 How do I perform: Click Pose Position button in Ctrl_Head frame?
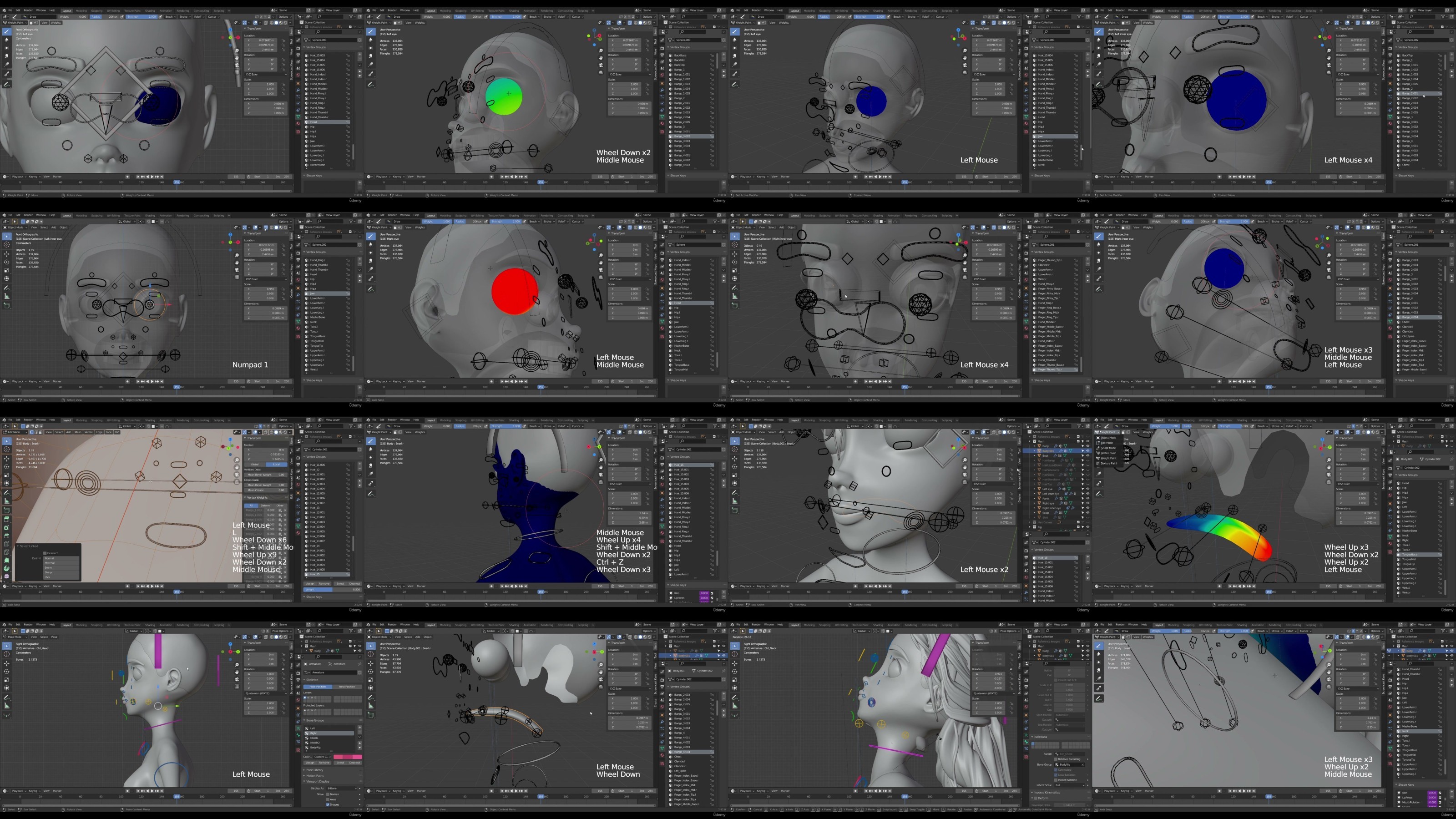pos(318,688)
